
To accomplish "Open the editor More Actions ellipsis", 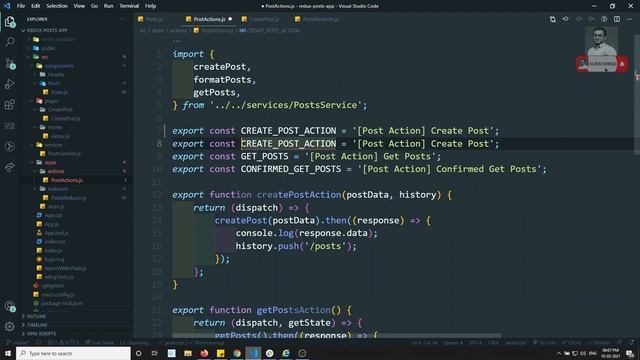I will click(629, 19).
